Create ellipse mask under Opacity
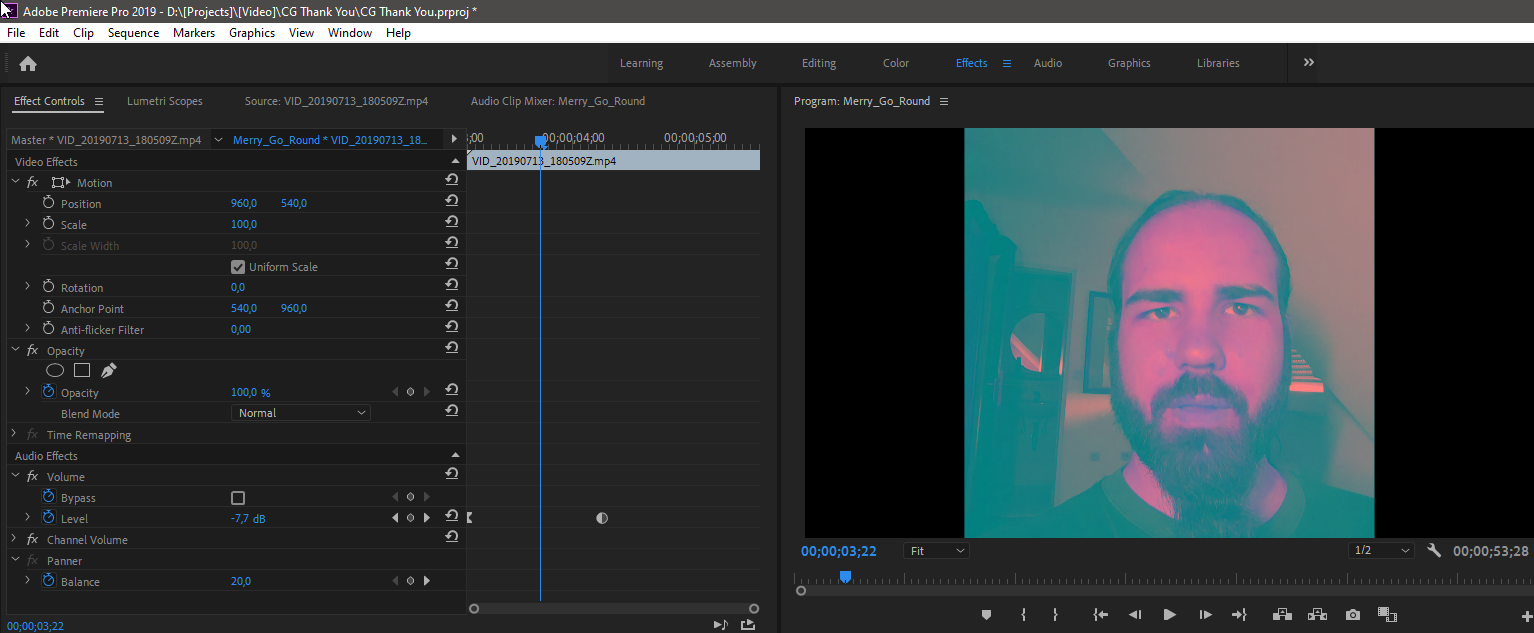 click(55, 370)
